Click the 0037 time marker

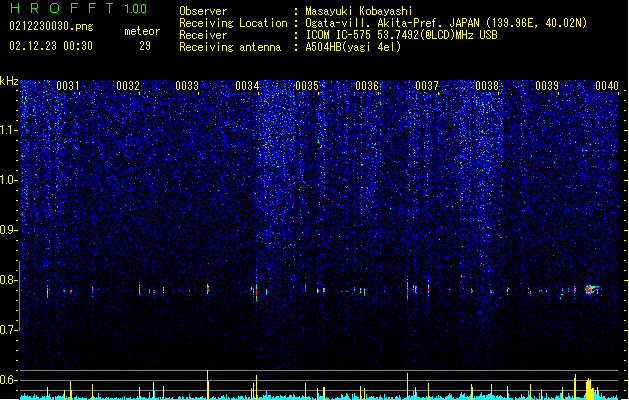tap(427, 86)
